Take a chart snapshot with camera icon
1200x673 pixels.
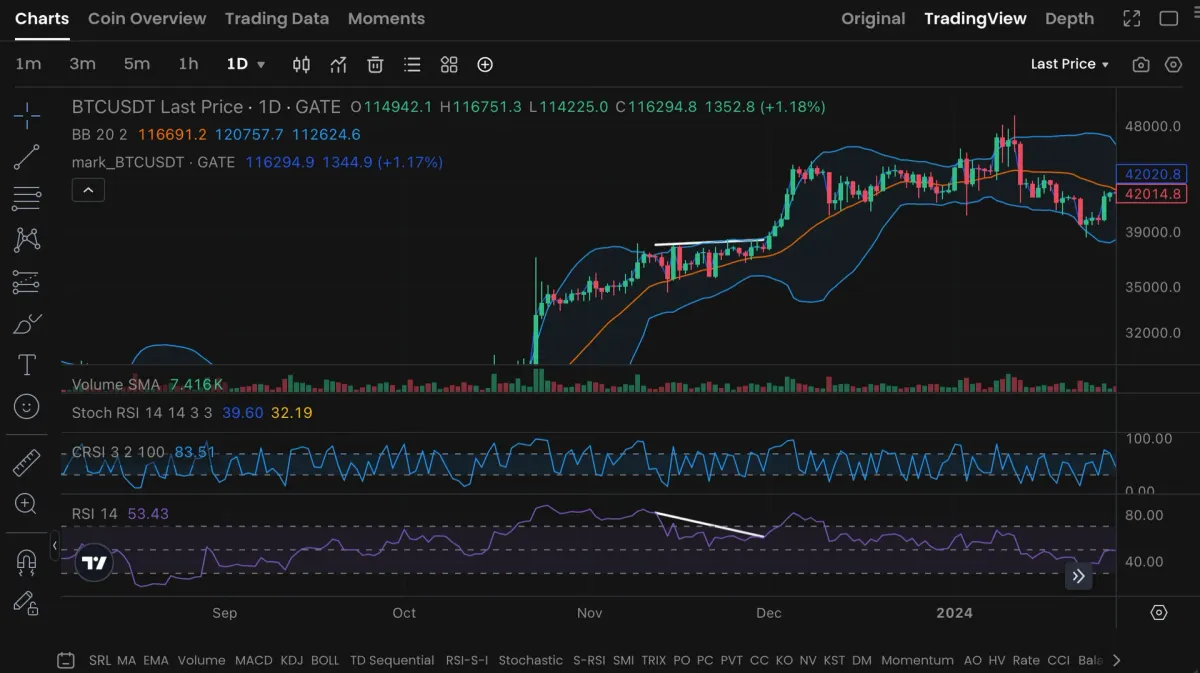[x=1141, y=64]
